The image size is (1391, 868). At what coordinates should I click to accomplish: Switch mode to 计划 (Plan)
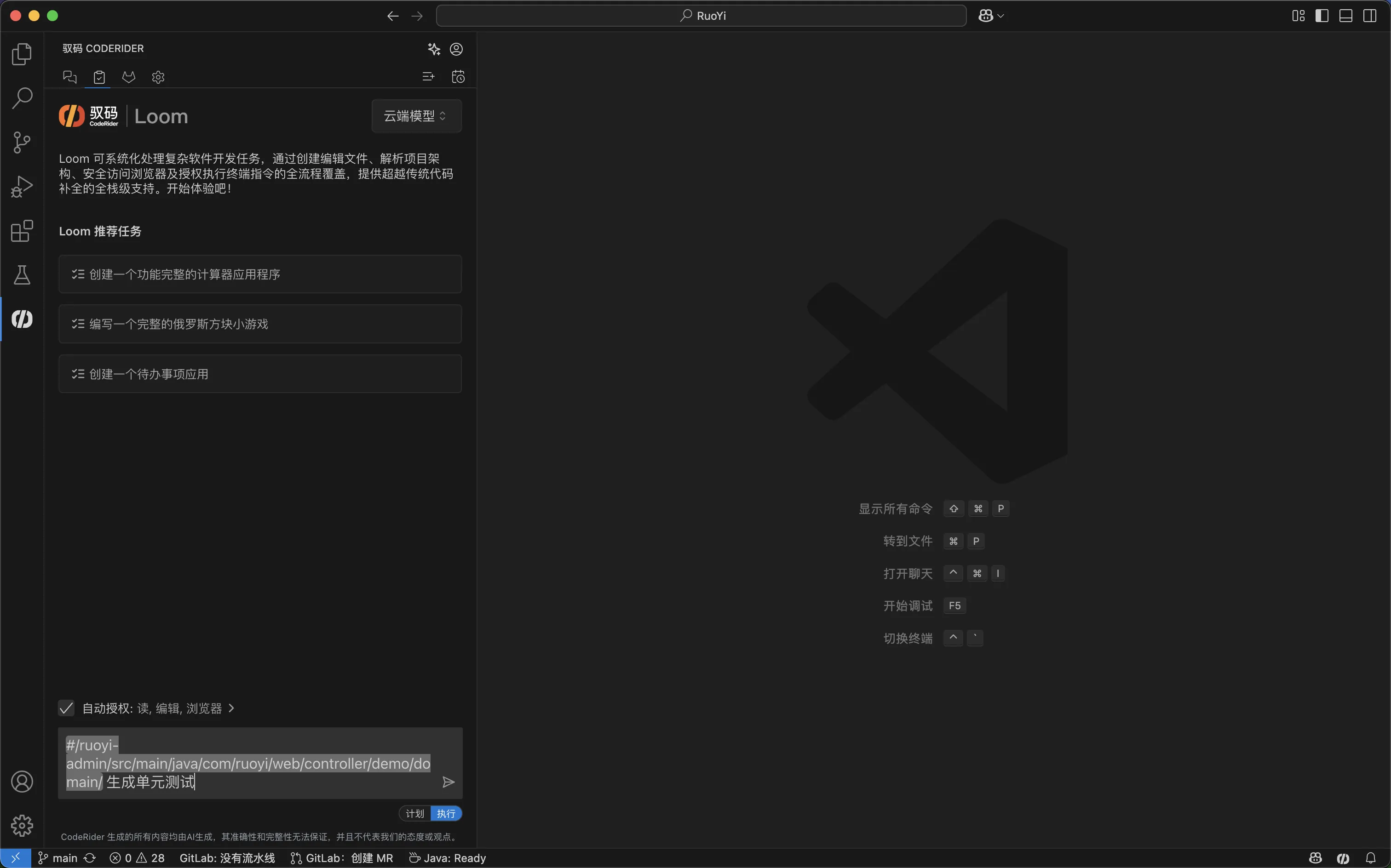pyautogui.click(x=414, y=813)
